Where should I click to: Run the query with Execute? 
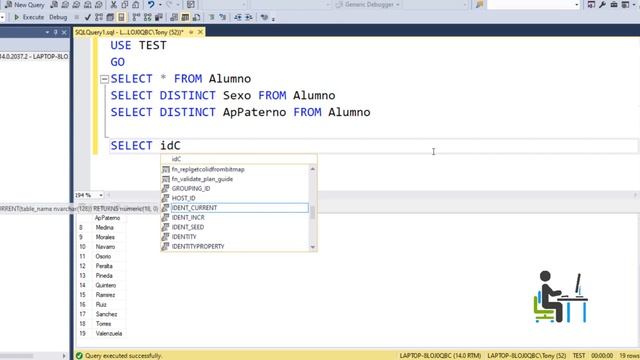(29, 17)
